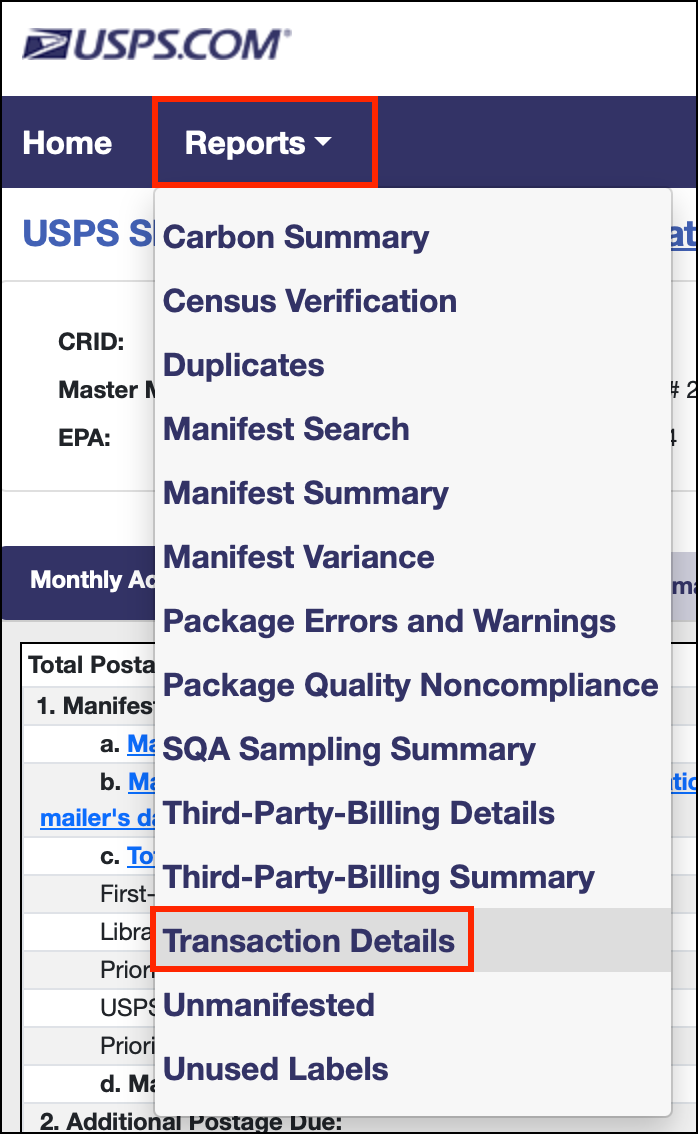
Task: Open the Duplicates report
Action: pyautogui.click(x=244, y=365)
